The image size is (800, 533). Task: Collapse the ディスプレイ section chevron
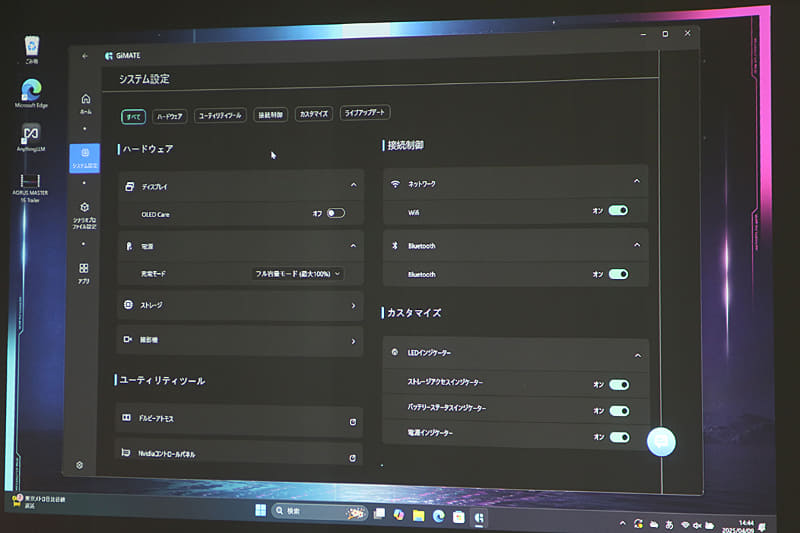click(x=354, y=185)
